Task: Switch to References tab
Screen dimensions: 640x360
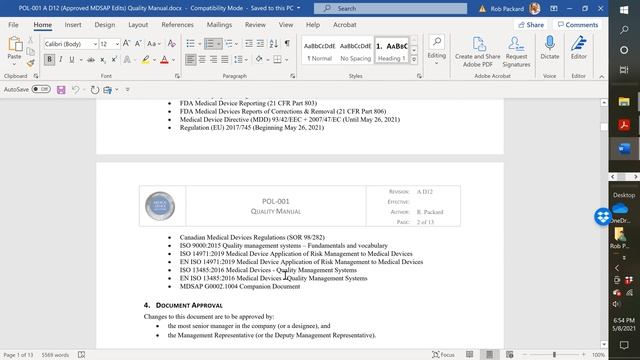Action: click(x=177, y=25)
